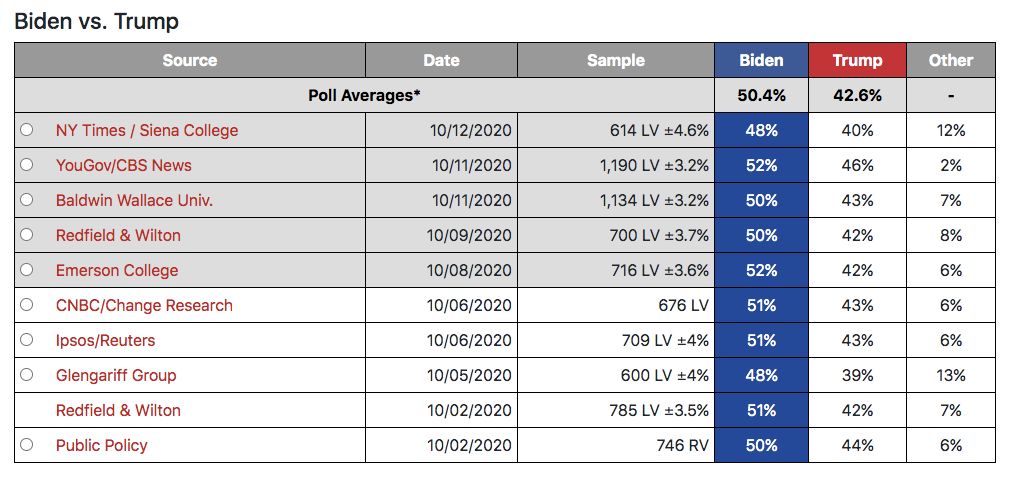Toggle the CNBC/Change Research radio button
1010x484 pixels.
[26, 305]
